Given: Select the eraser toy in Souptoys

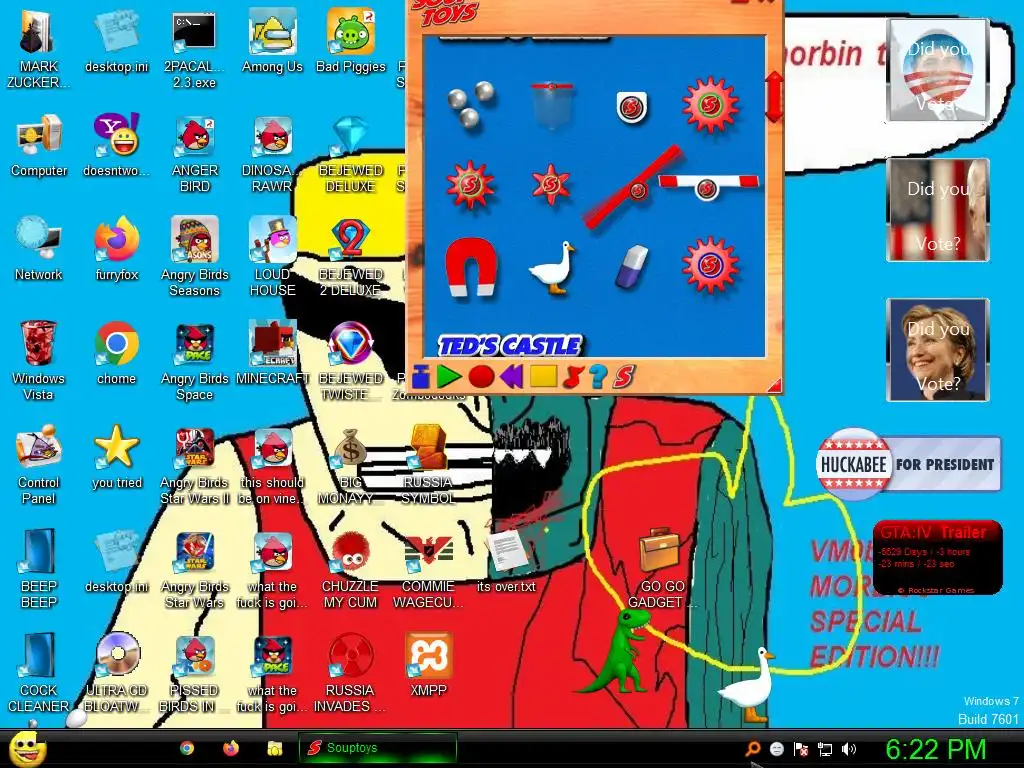Looking at the screenshot, I should coord(632,266).
